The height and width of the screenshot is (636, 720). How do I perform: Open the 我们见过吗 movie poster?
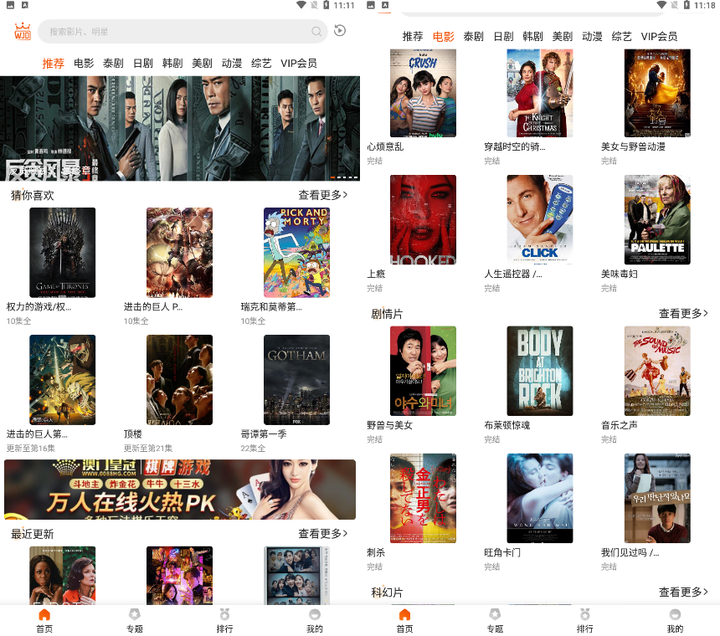(657, 498)
